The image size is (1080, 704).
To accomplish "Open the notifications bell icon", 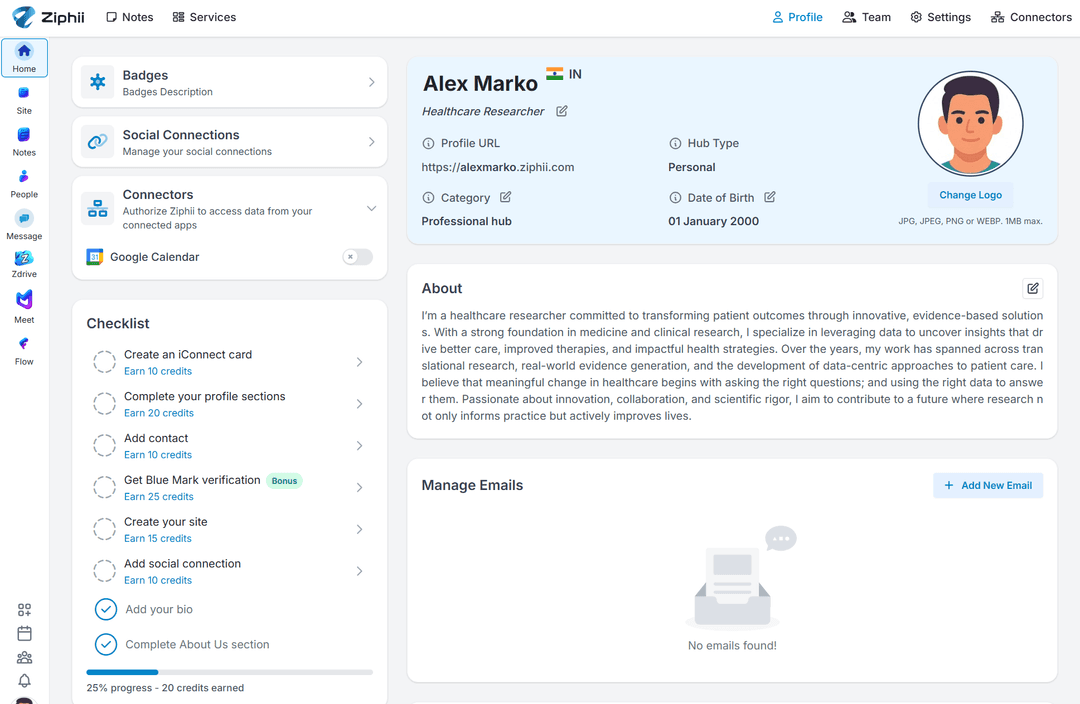I will pos(24,680).
